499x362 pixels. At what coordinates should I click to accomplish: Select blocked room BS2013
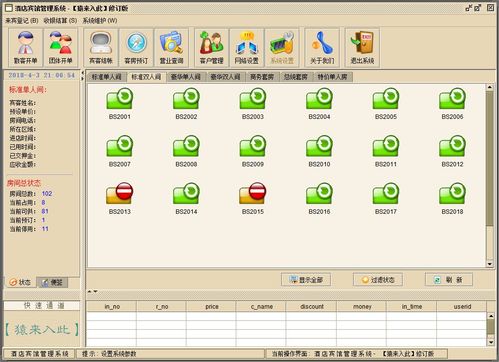(120, 198)
